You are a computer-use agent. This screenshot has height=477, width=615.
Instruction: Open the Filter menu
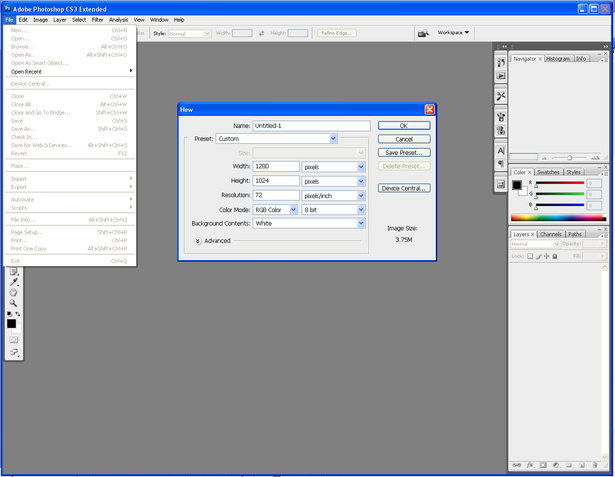coord(97,20)
